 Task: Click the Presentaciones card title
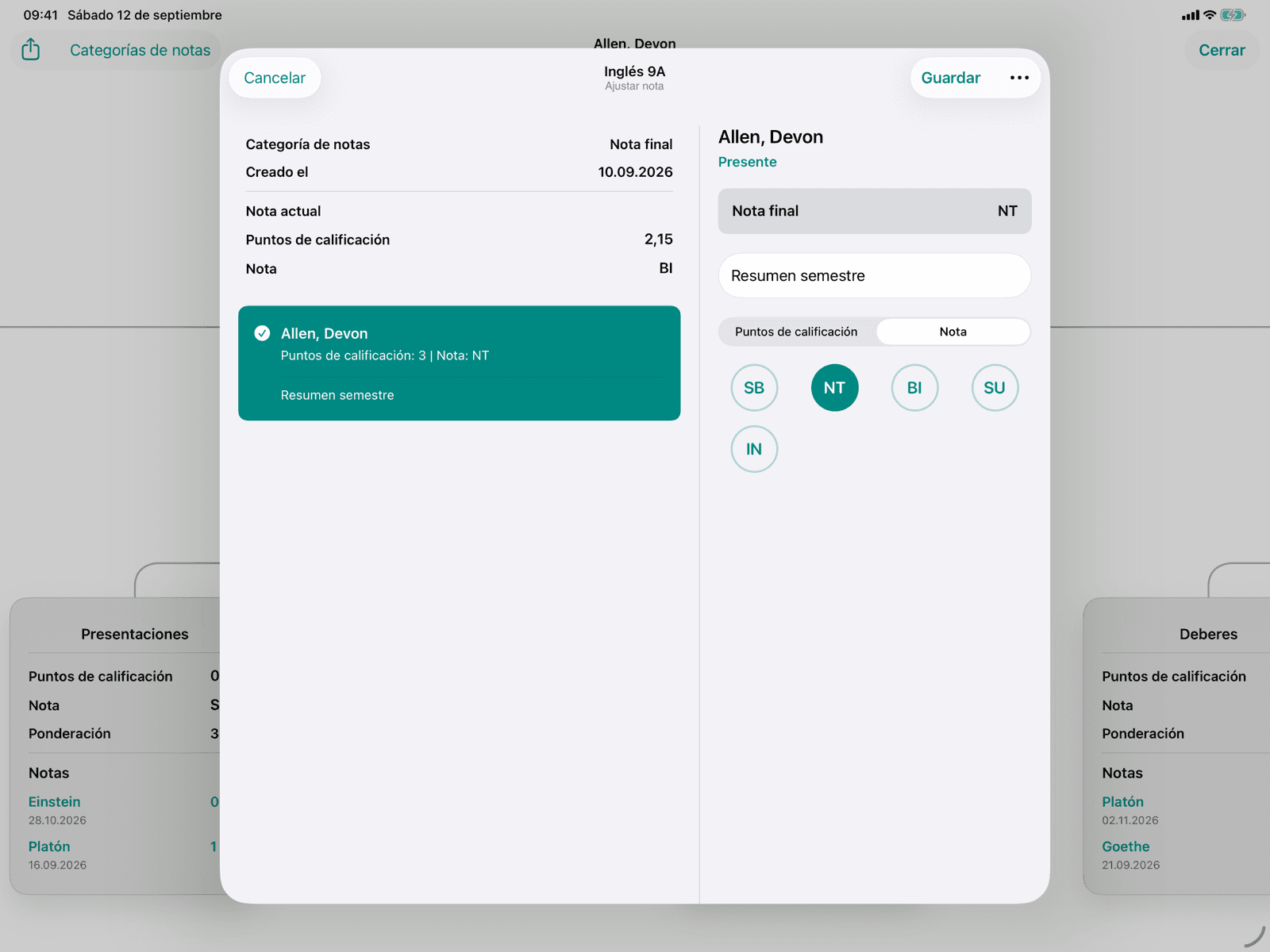click(x=135, y=634)
